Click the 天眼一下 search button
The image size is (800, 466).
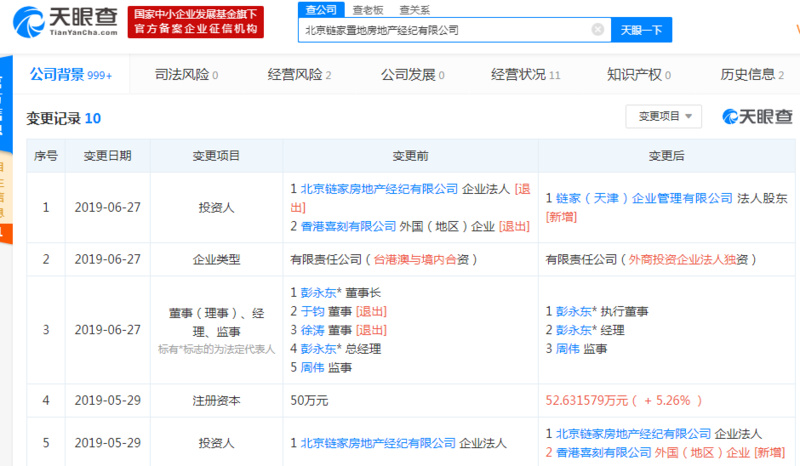[x=641, y=30]
